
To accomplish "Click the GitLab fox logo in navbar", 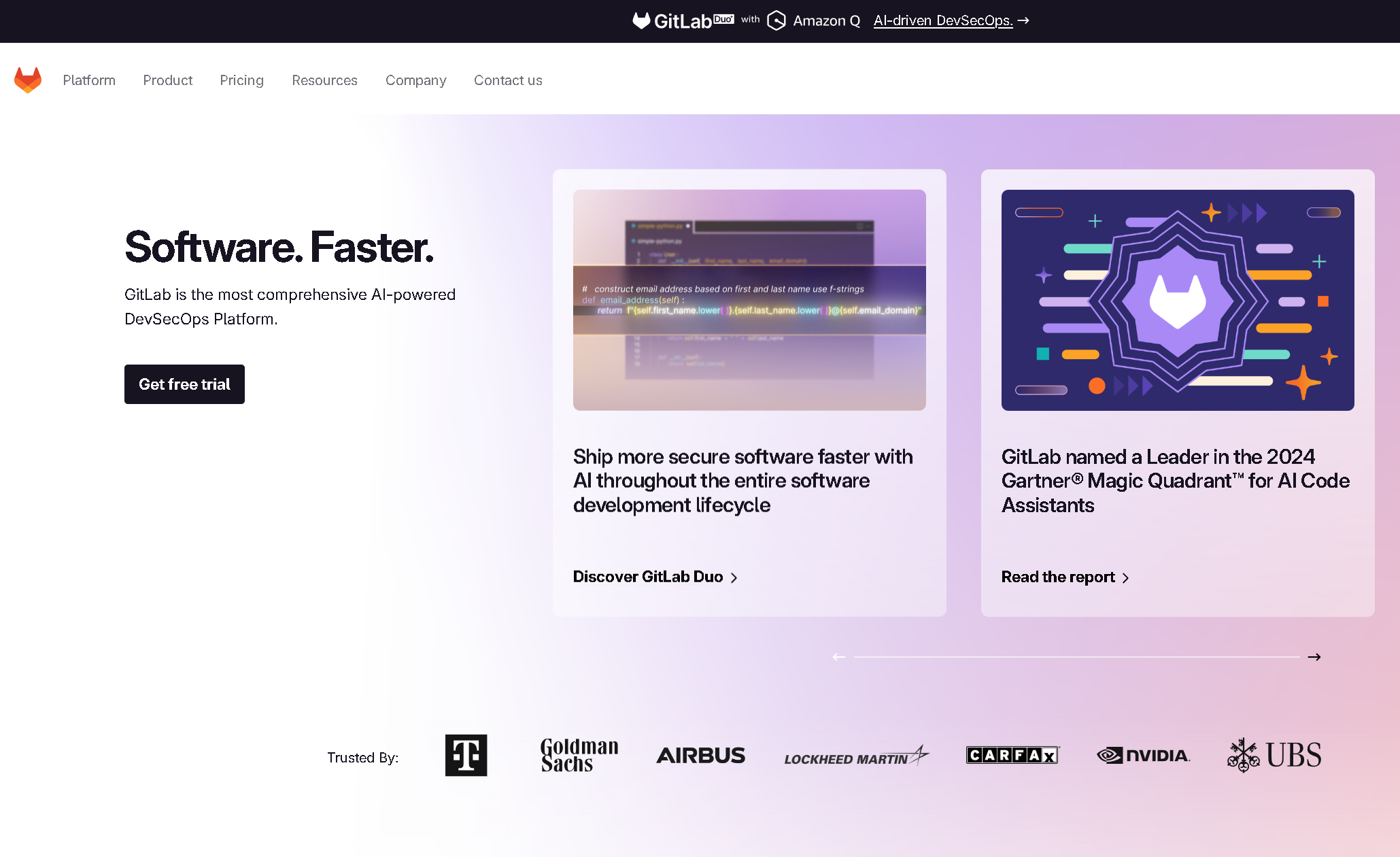I will click(28, 80).
